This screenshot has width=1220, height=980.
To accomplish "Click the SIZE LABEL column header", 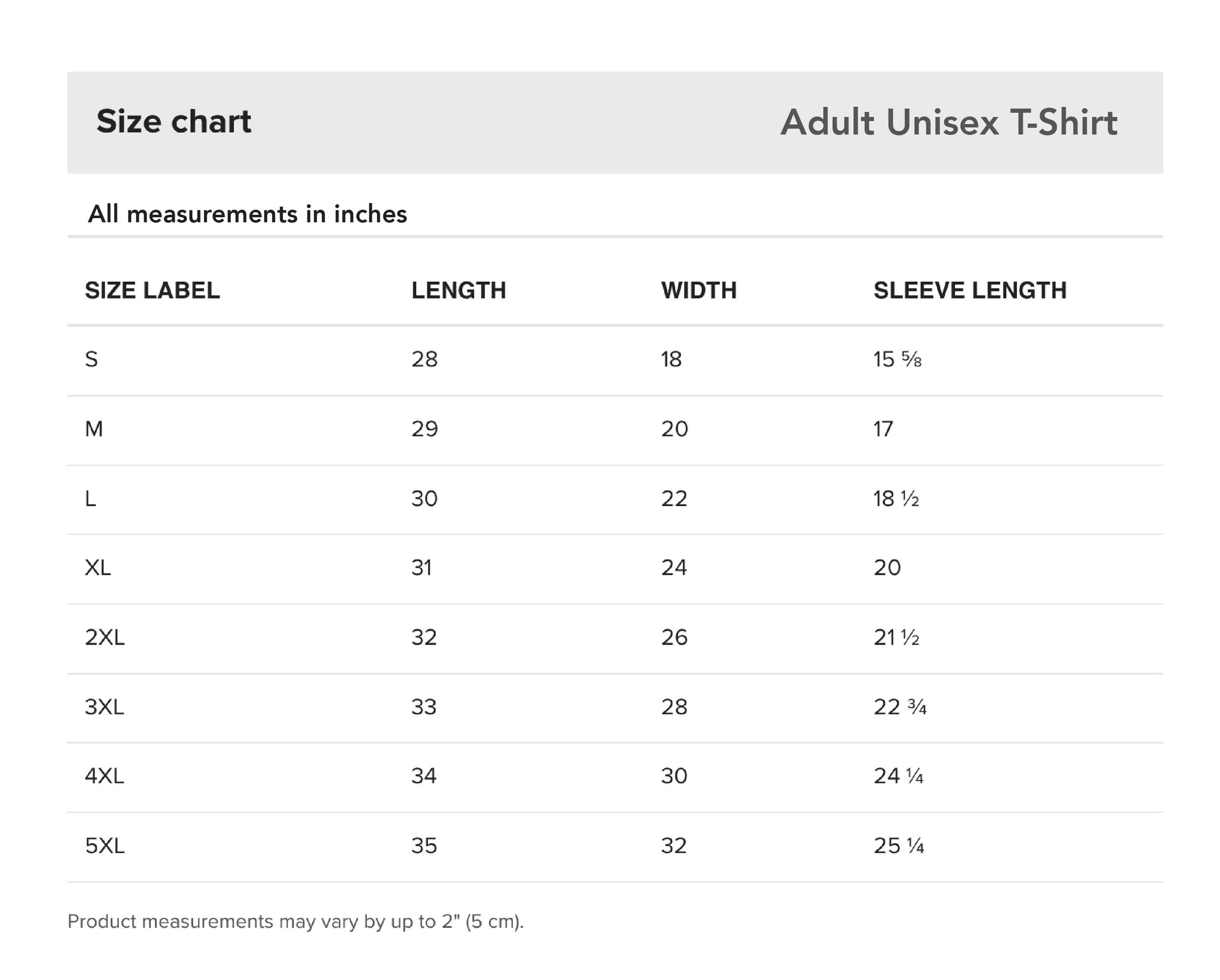I will click(152, 290).
